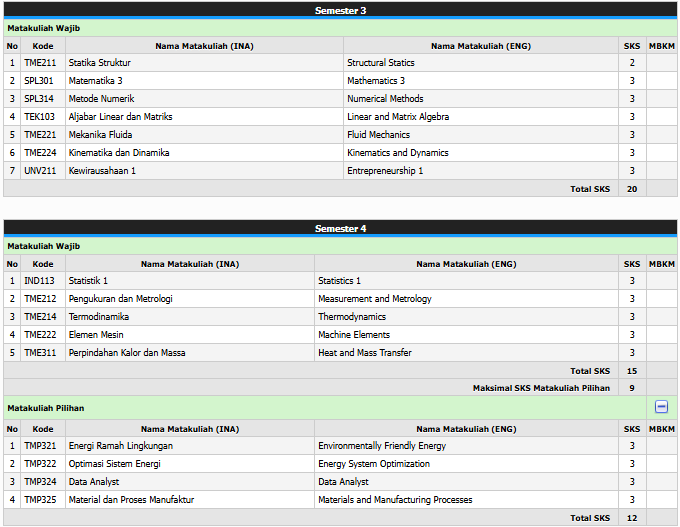This screenshot has width=680, height=527.
Task: Select the Numerical Methods cell
Action: pyautogui.click(x=385, y=99)
